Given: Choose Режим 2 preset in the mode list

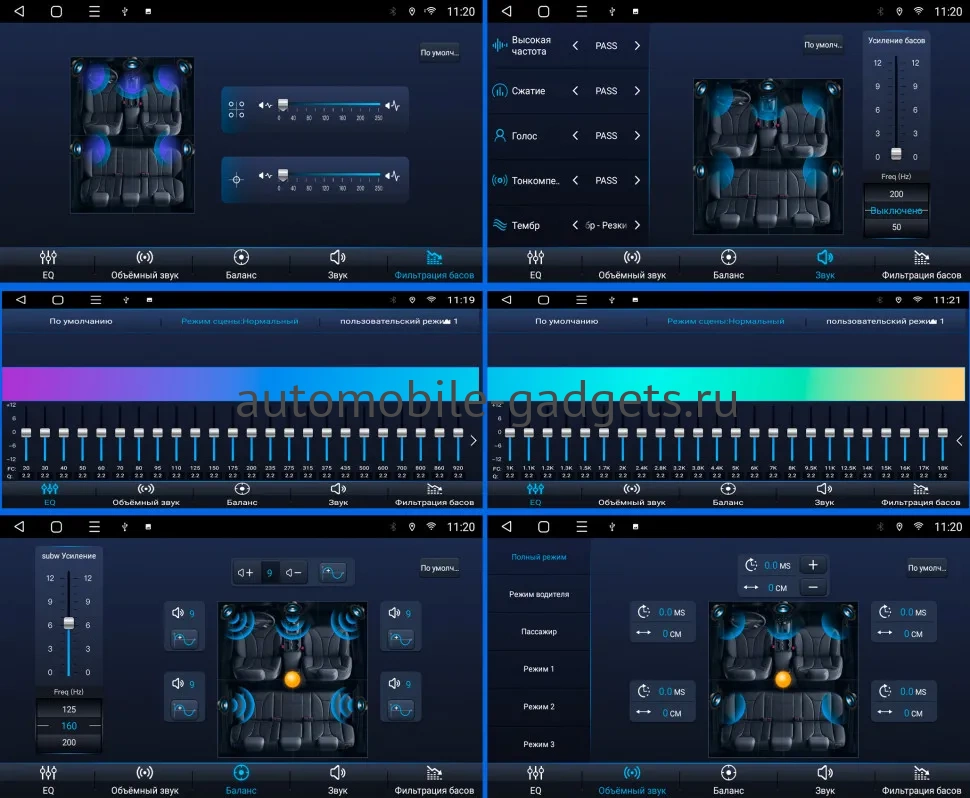Looking at the screenshot, I should (539, 707).
